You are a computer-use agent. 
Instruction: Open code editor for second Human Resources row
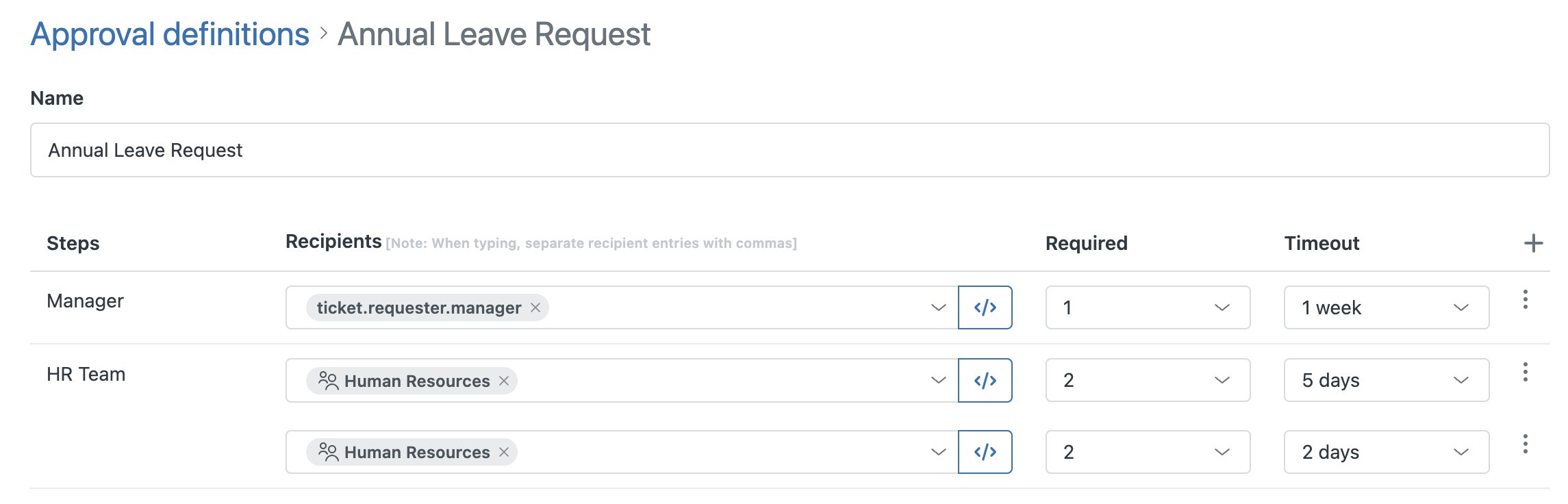[x=985, y=452]
